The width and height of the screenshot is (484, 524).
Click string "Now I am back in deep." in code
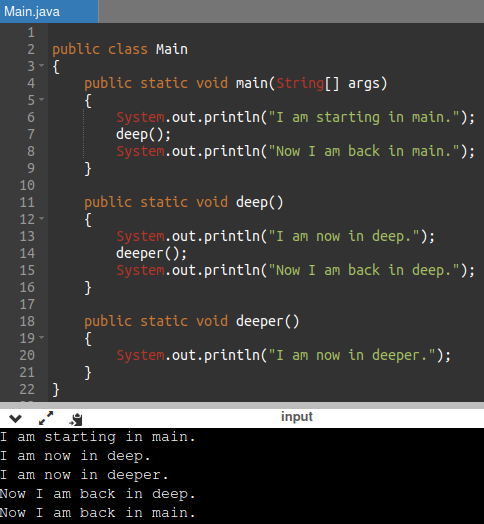(364, 271)
